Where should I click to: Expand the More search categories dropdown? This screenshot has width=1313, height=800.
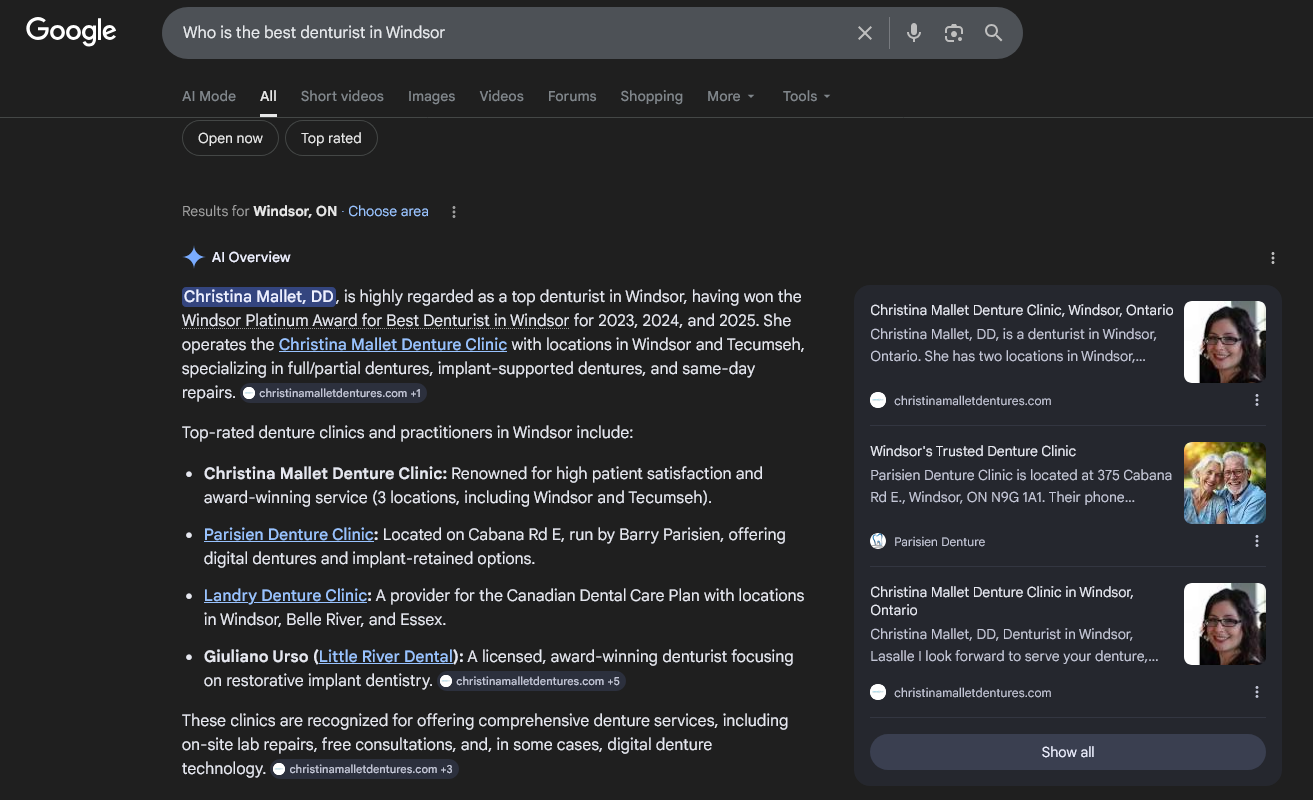click(730, 96)
